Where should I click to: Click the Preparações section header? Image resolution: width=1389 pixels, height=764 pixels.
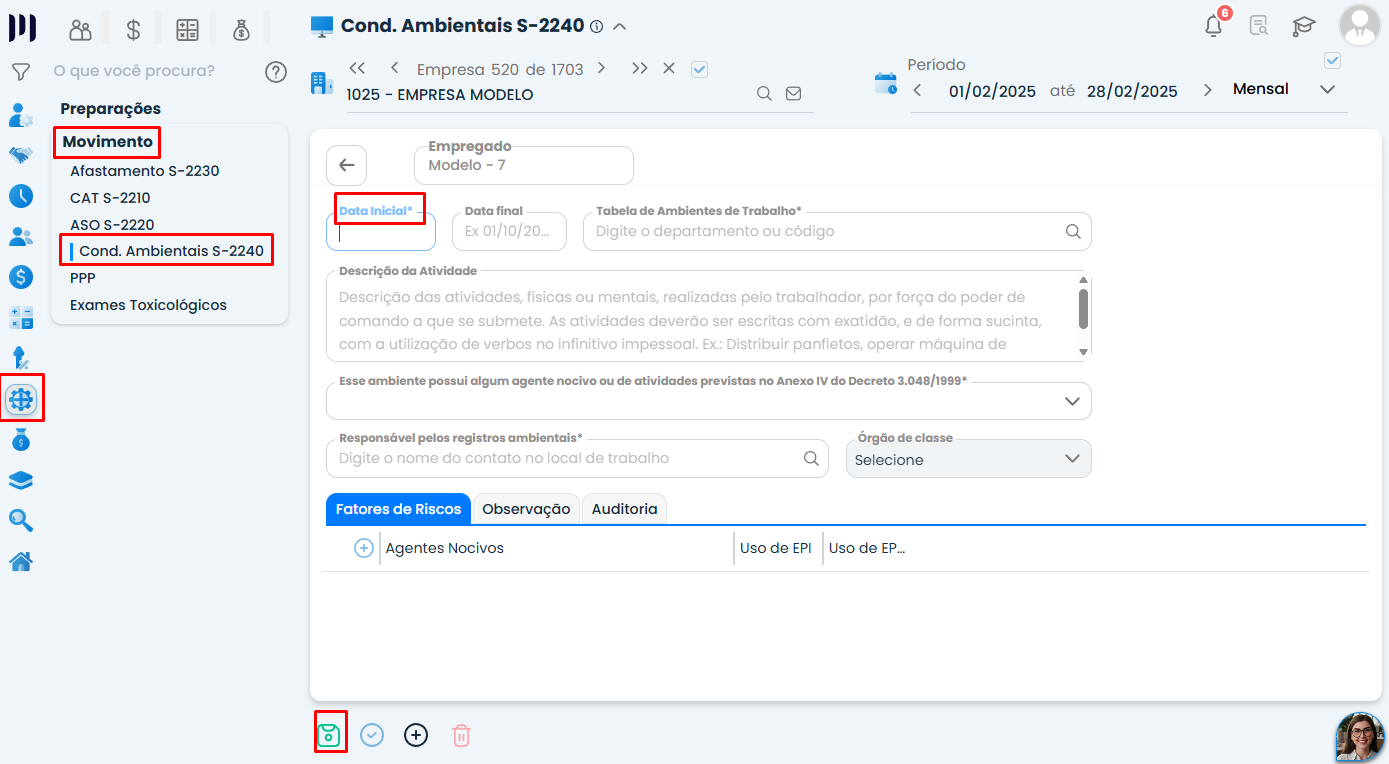pyautogui.click(x=110, y=108)
